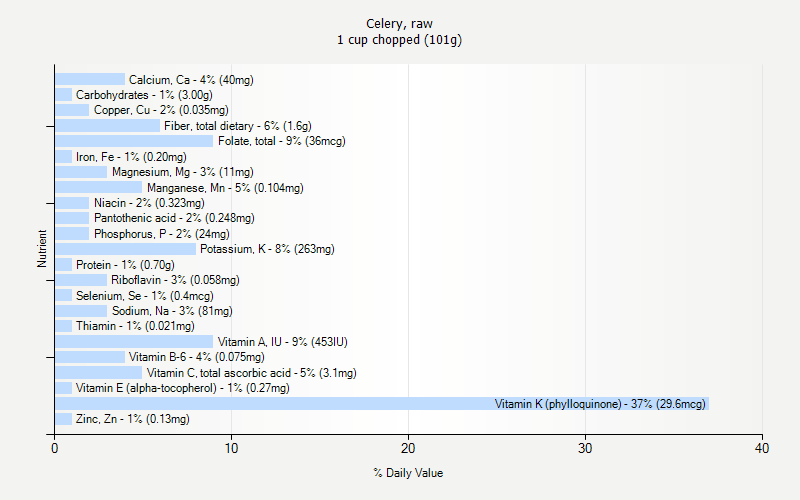Click the % Daily Value axis title
The image size is (800, 500).
[x=408, y=473]
